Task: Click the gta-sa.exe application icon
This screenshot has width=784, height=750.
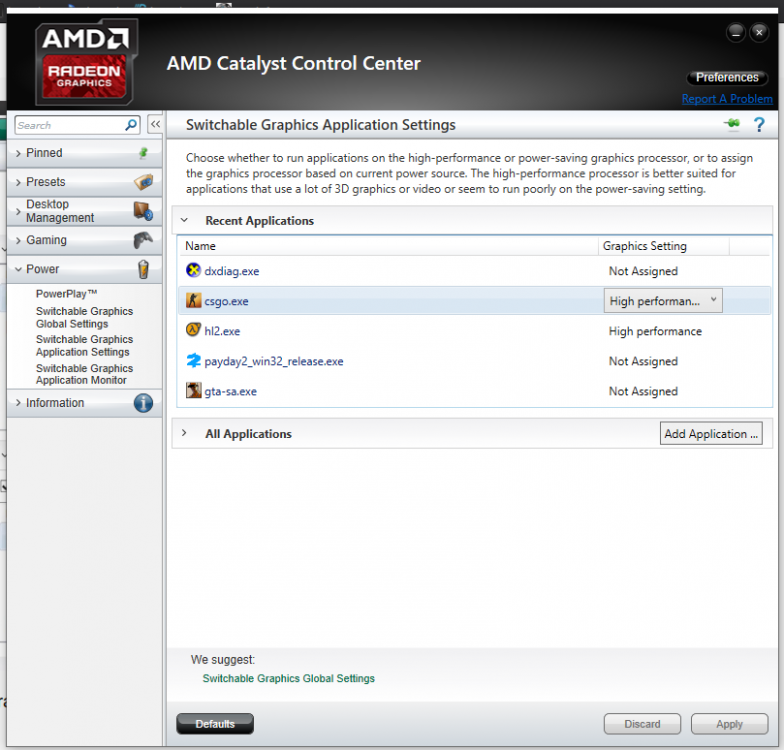Action: click(x=194, y=390)
